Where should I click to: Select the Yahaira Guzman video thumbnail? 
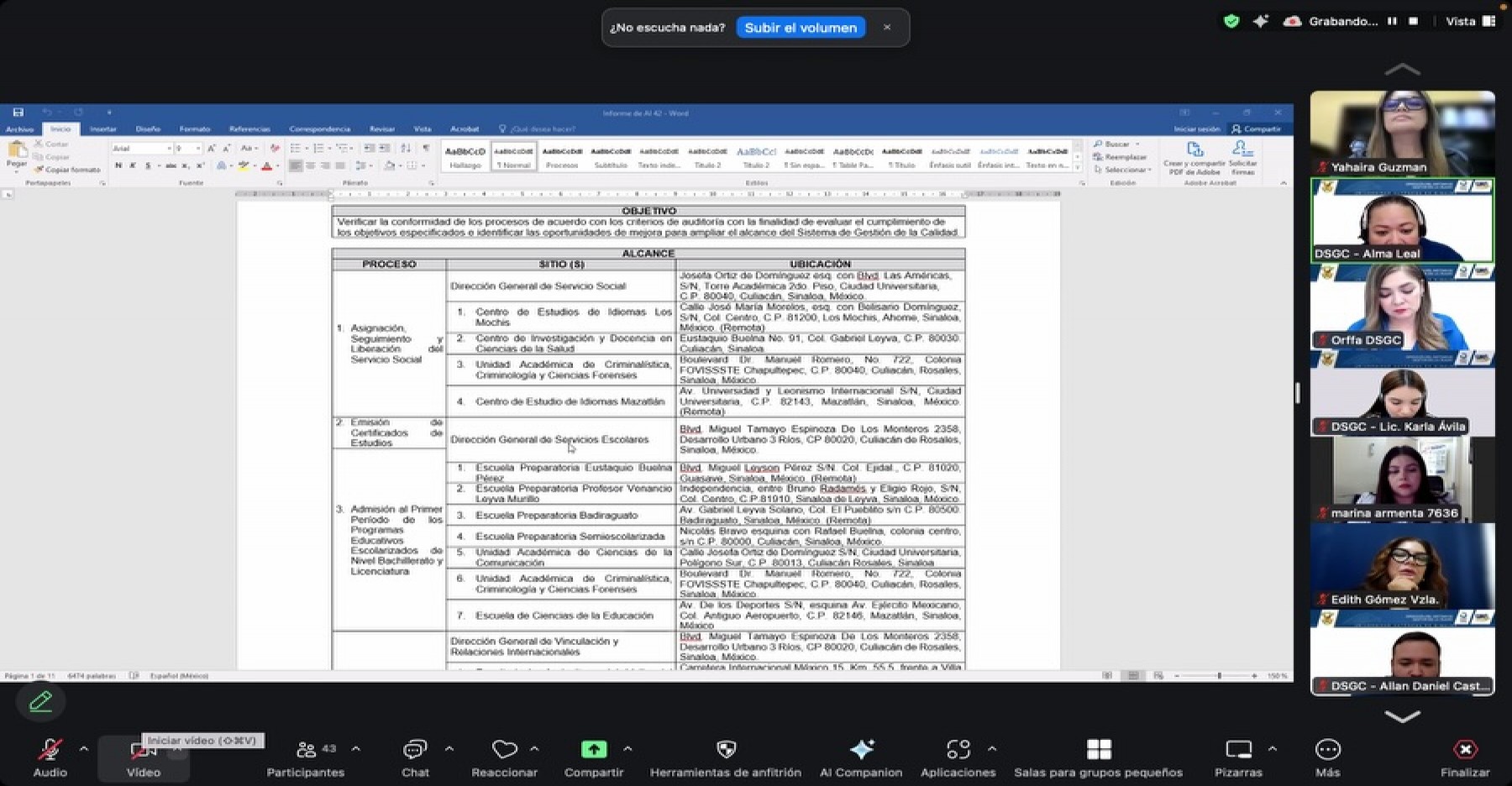click(x=1402, y=134)
